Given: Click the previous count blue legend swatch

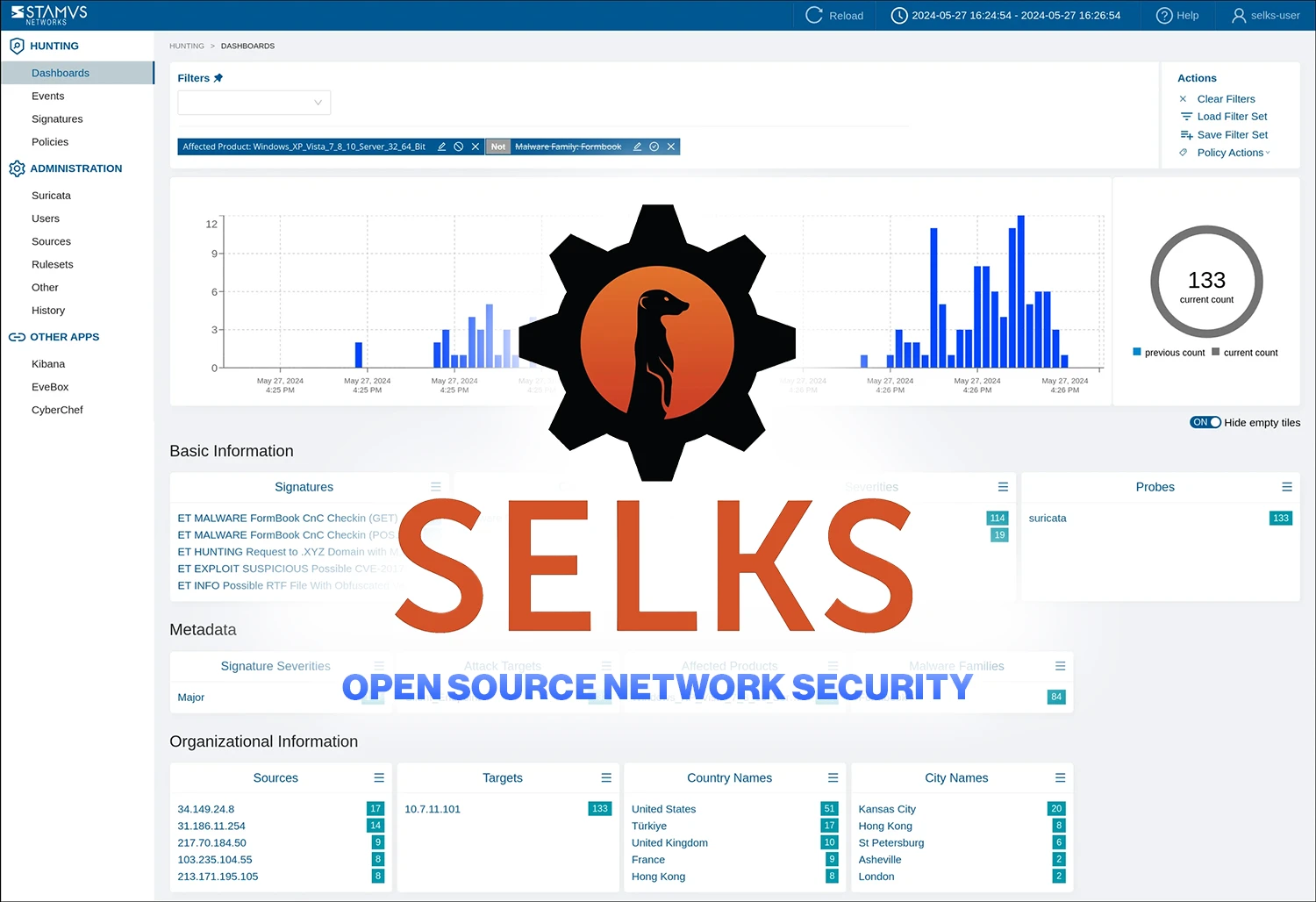Looking at the screenshot, I should [1137, 352].
